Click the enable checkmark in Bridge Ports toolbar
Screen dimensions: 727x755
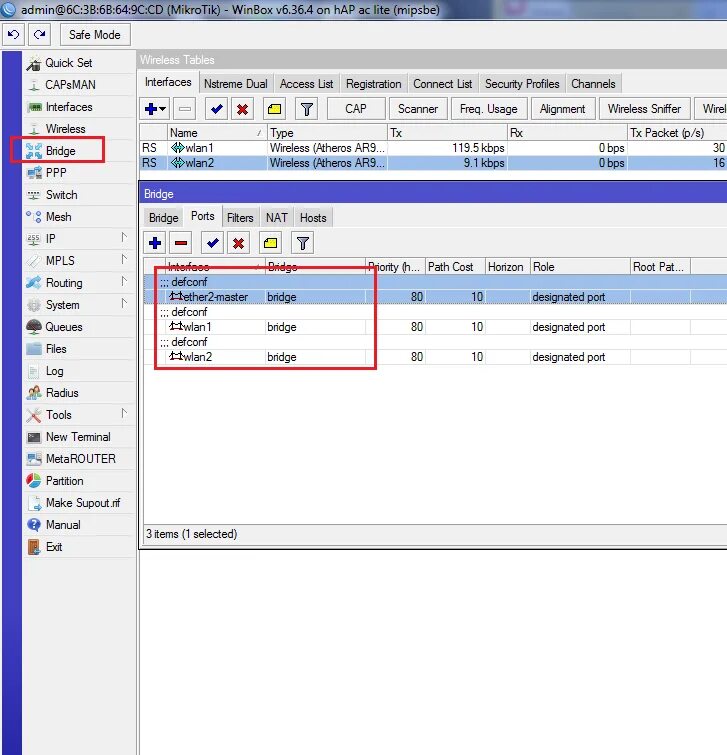pos(212,243)
